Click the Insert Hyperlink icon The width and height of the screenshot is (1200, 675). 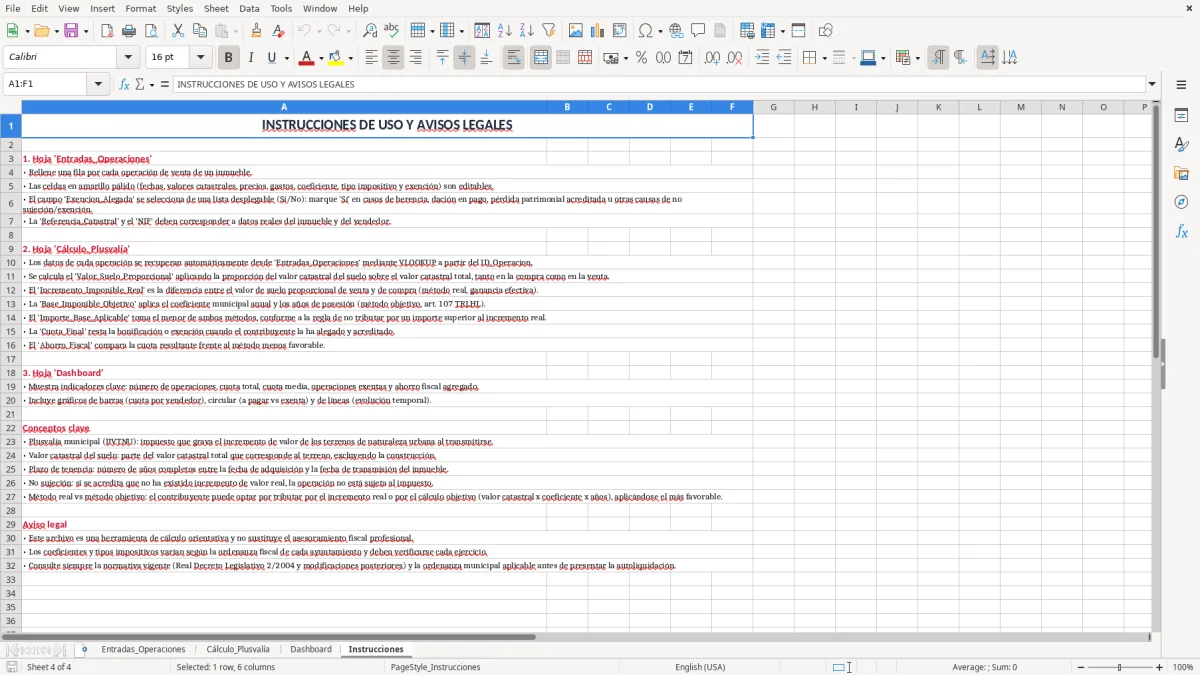(x=676, y=31)
